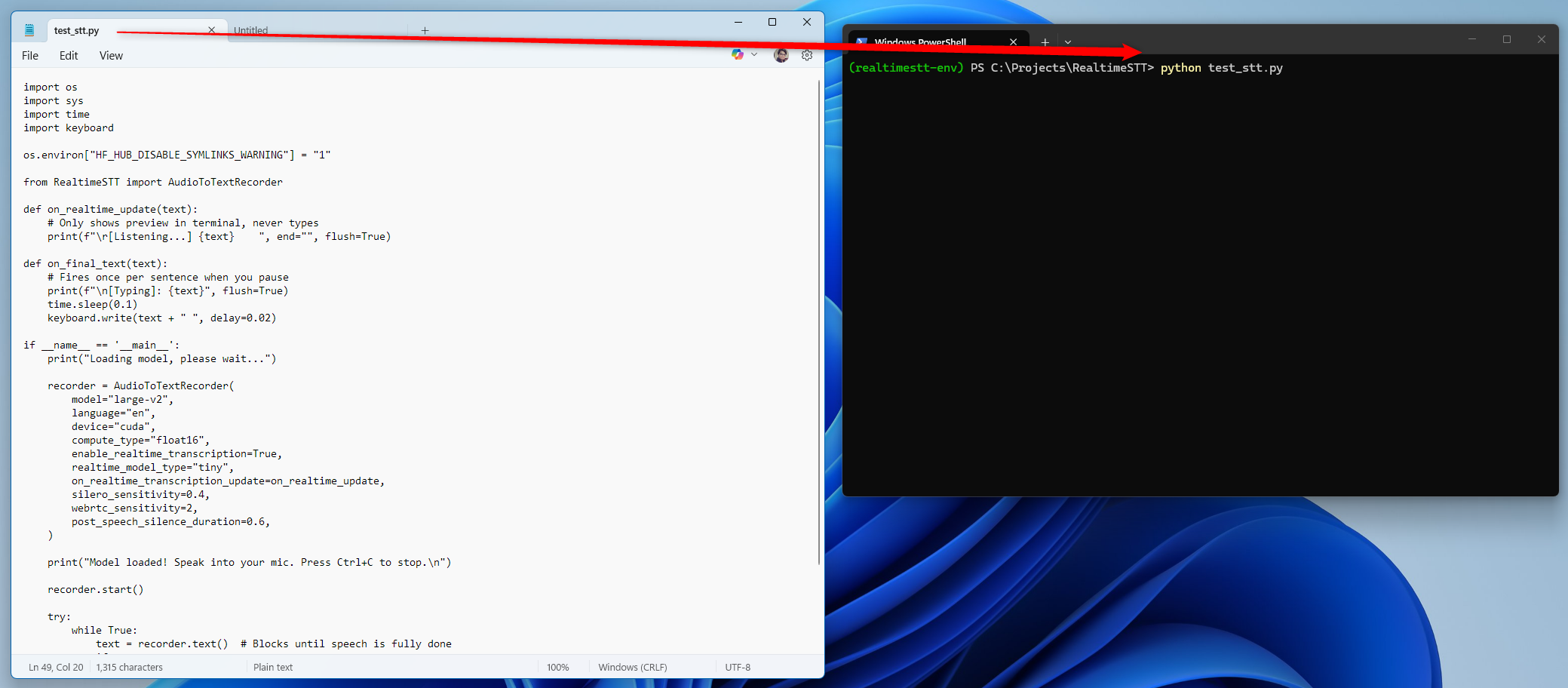The height and width of the screenshot is (688, 1568).
Task: Add a new tab in Notepad
Action: coord(425,31)
